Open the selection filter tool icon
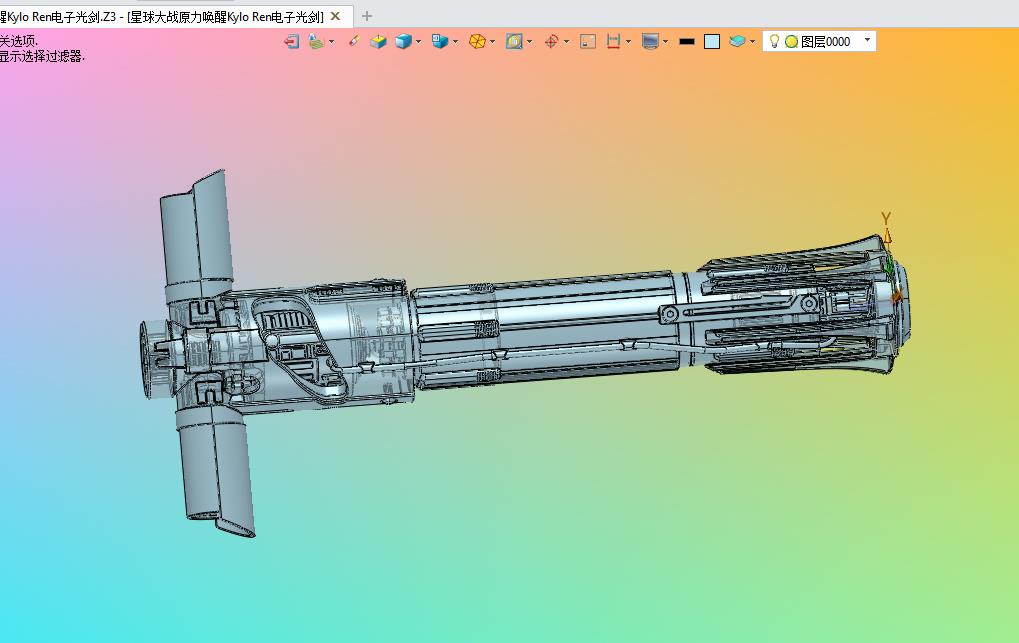Screen dimensions: 1019x643 pyautogui.click(x=316, y=42)
